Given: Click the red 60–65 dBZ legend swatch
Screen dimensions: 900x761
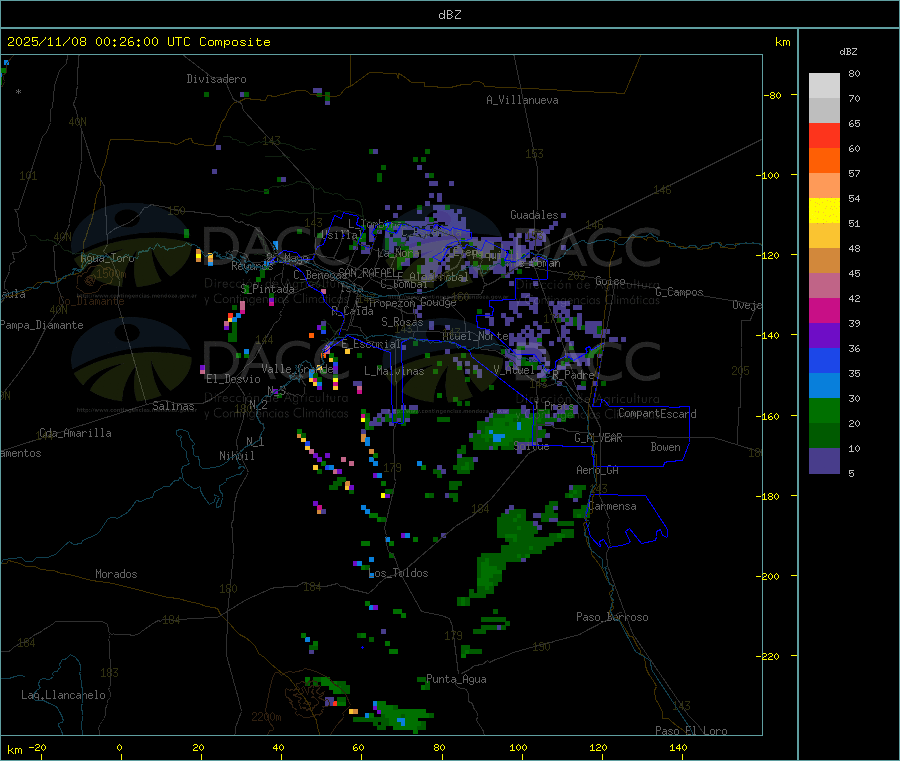Looking at the screenshot, I should click(x=824, y=135).
